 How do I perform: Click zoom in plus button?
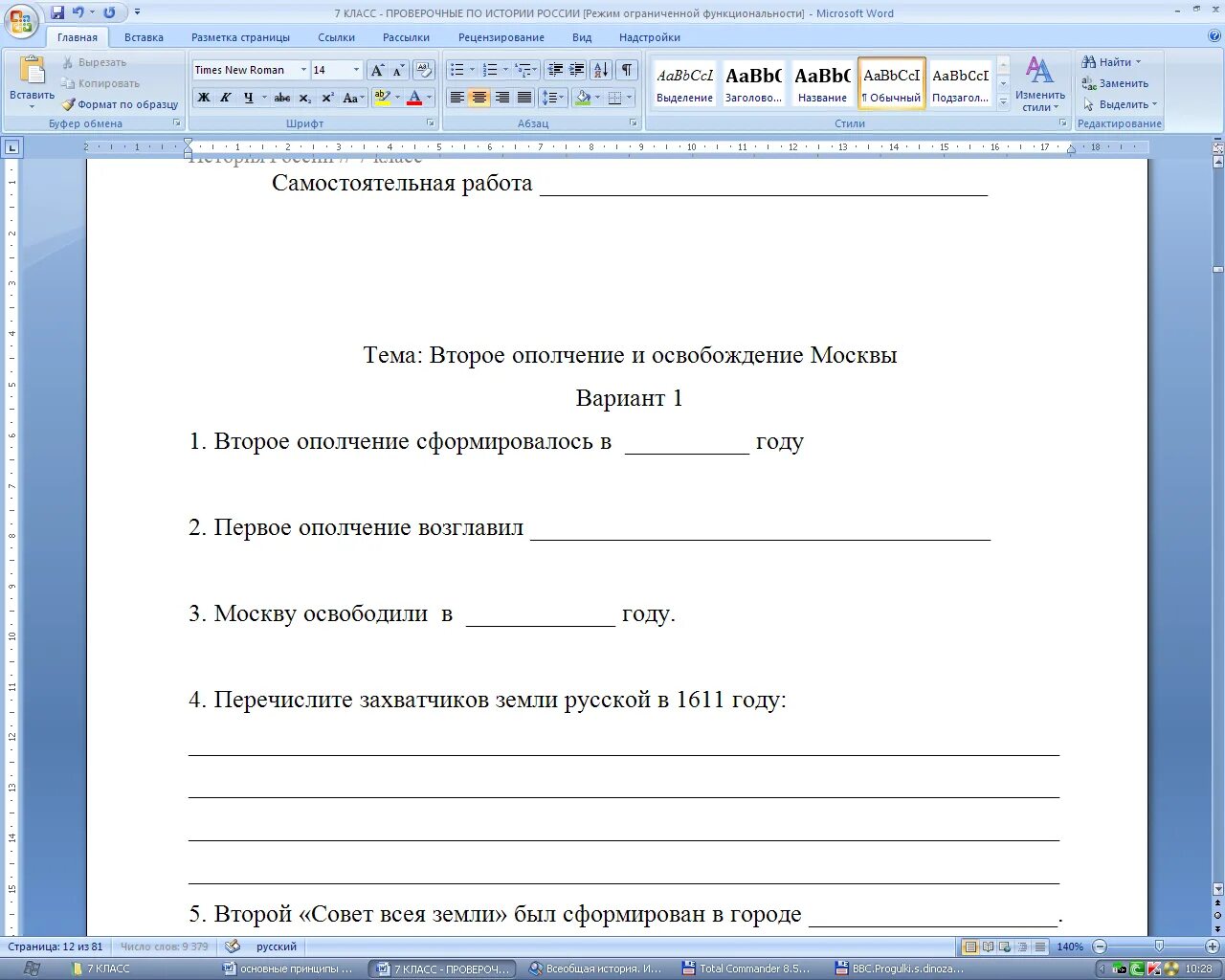pos(1213,947)
